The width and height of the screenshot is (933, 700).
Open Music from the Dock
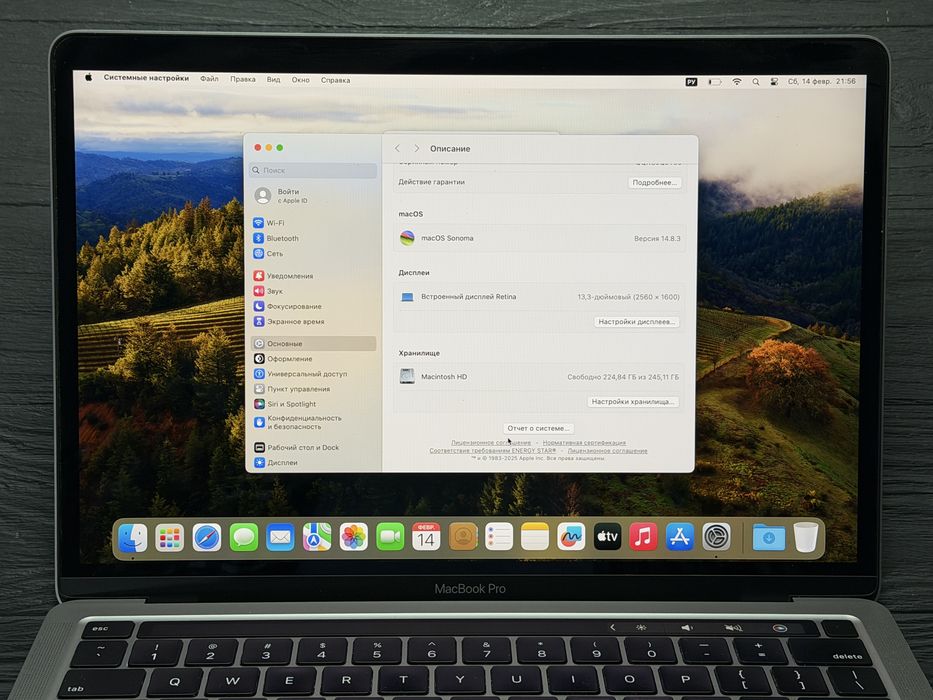pyautogui.click(x=643, y=537)
